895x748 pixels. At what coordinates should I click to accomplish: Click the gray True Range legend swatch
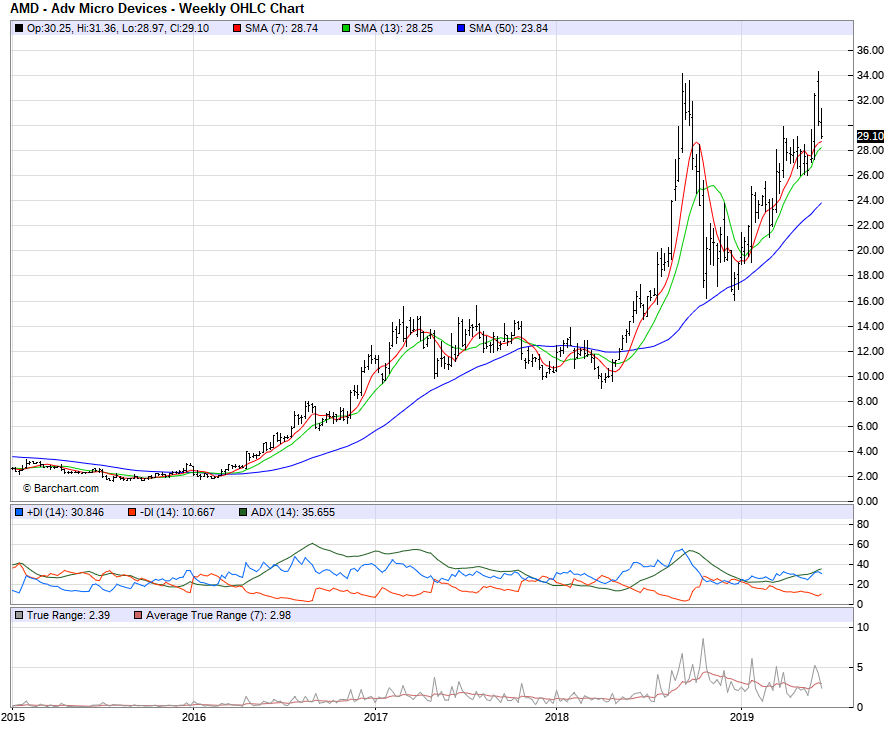[19, 615]
